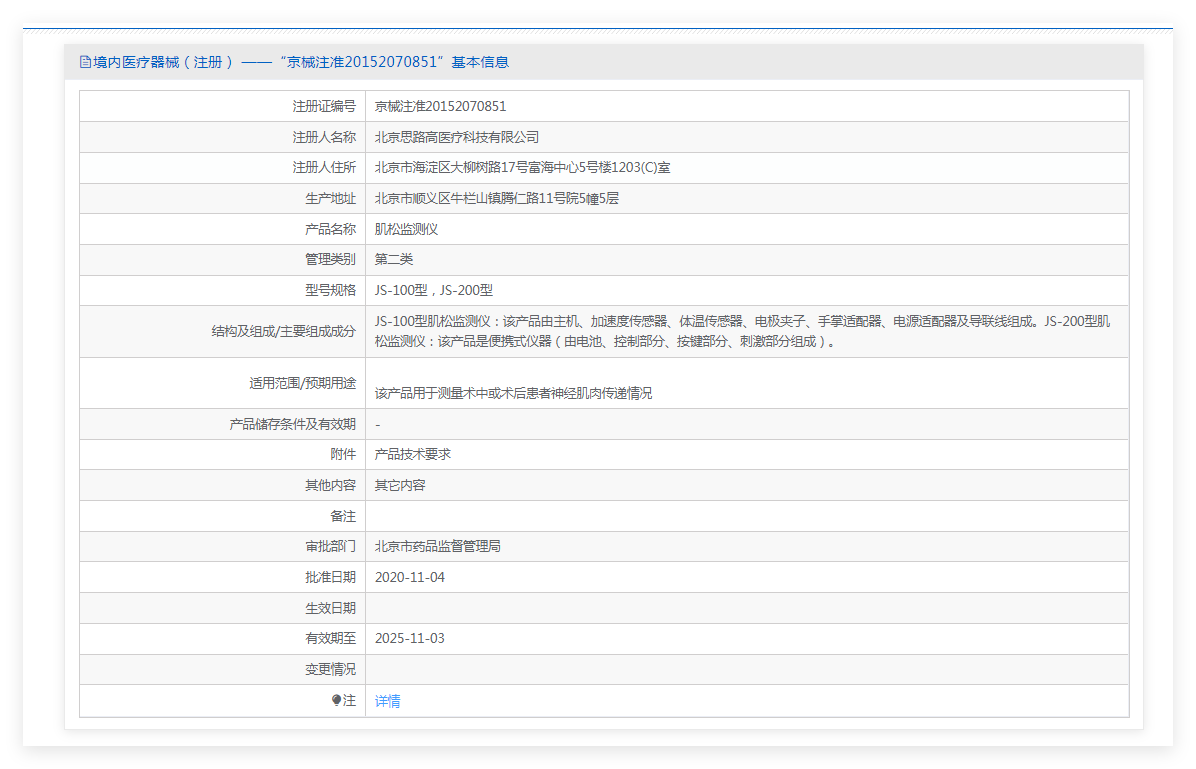Image resolution: width=1196 pixels, height=769 pixels.
Task: Select registration number 京械注准20152070851 in table
Action: (x=440, y=106)
